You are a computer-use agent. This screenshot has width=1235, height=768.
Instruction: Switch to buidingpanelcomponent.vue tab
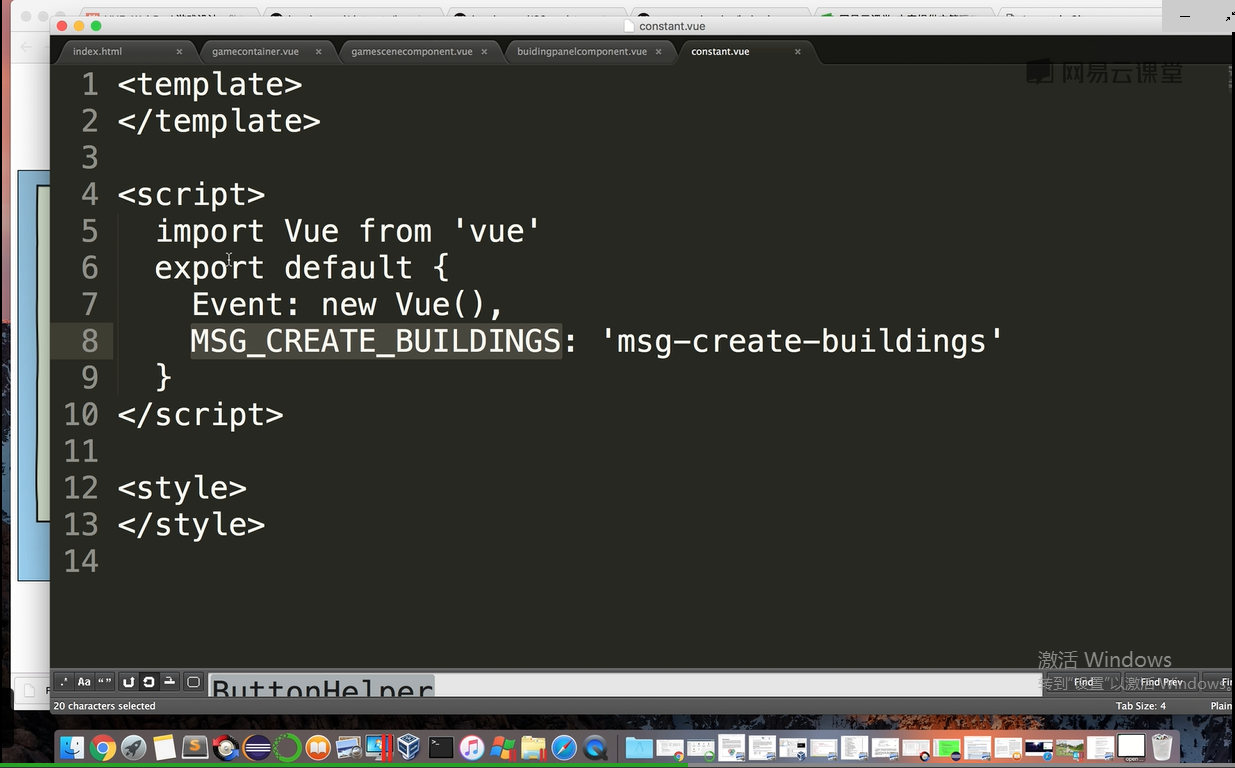pos(581,51)
